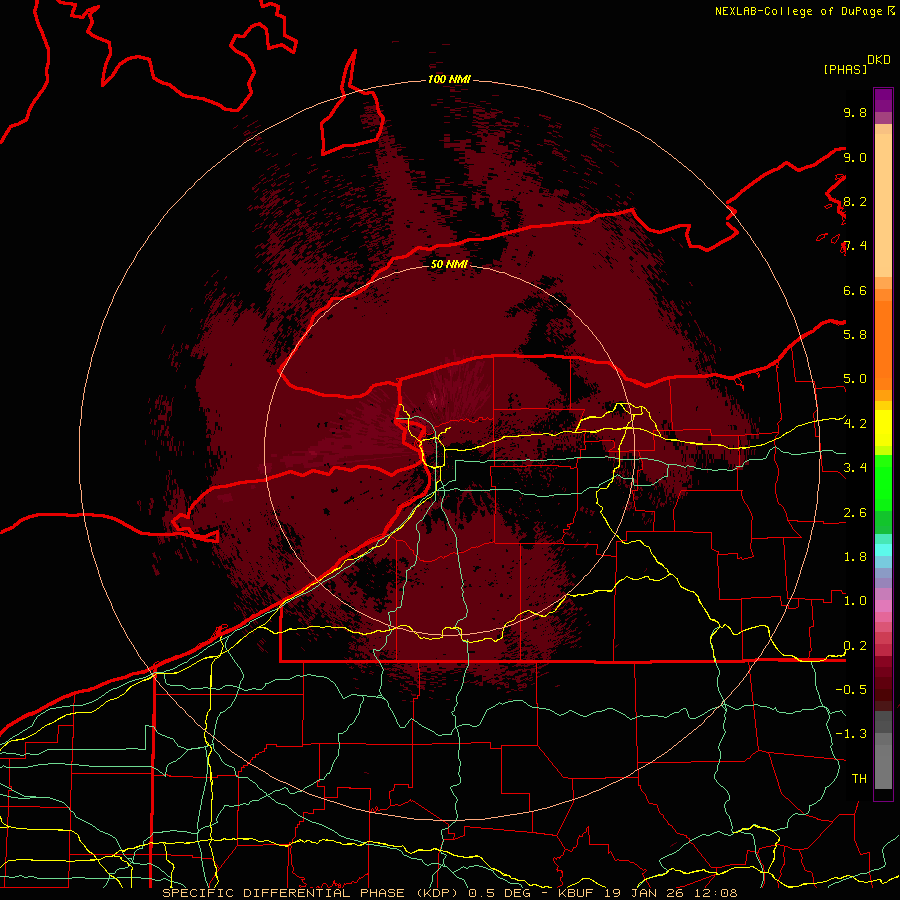Pick the pink segment of the color bar
Viewport: 900px width, 900px height.
[883, 606]
